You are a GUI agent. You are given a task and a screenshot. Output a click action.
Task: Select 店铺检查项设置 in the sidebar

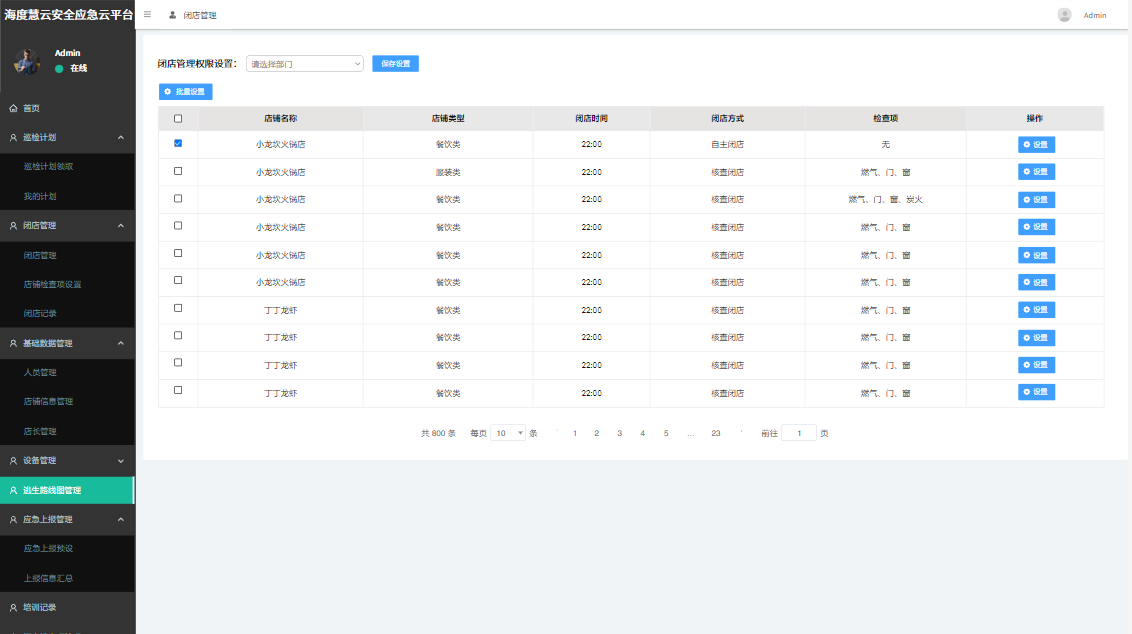(x=52, y=284)
